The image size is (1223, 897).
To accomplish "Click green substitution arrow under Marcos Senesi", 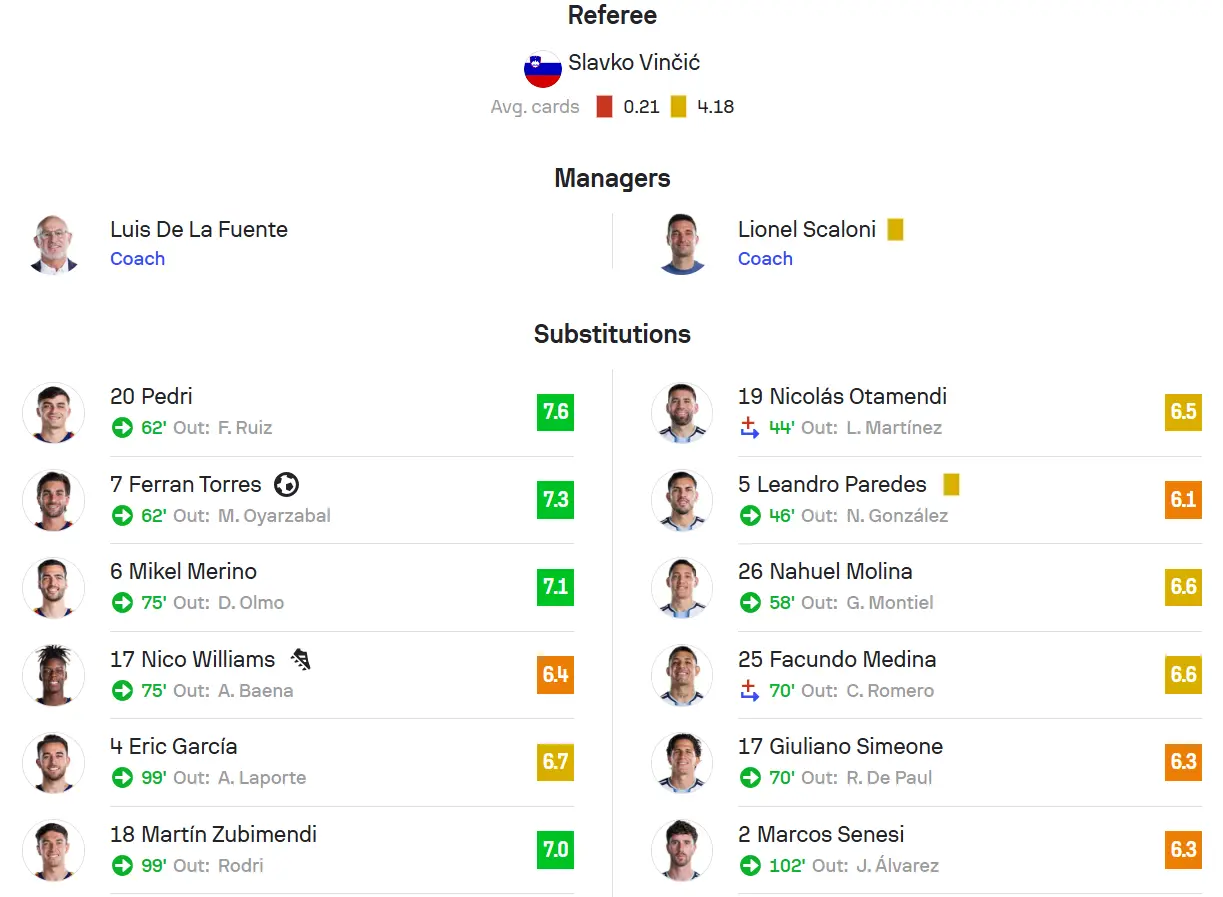I will click(750, 866).
